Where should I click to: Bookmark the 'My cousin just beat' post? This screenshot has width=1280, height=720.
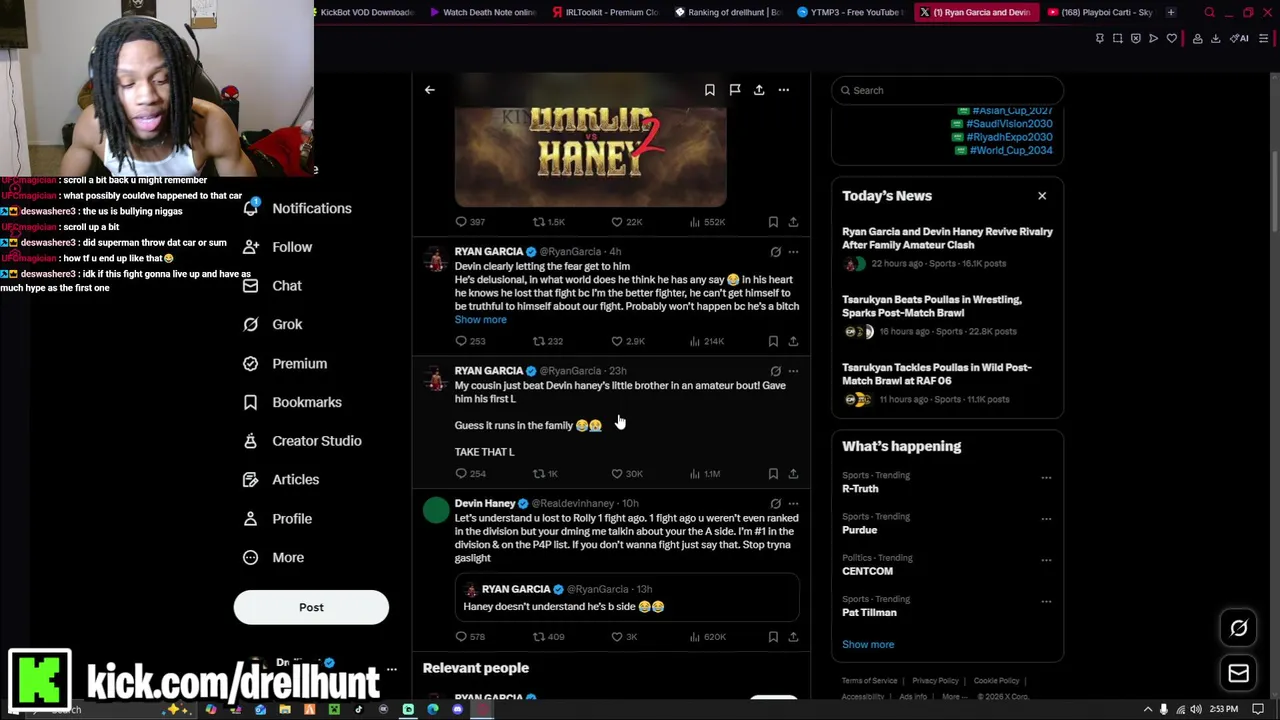pos(773,474)
